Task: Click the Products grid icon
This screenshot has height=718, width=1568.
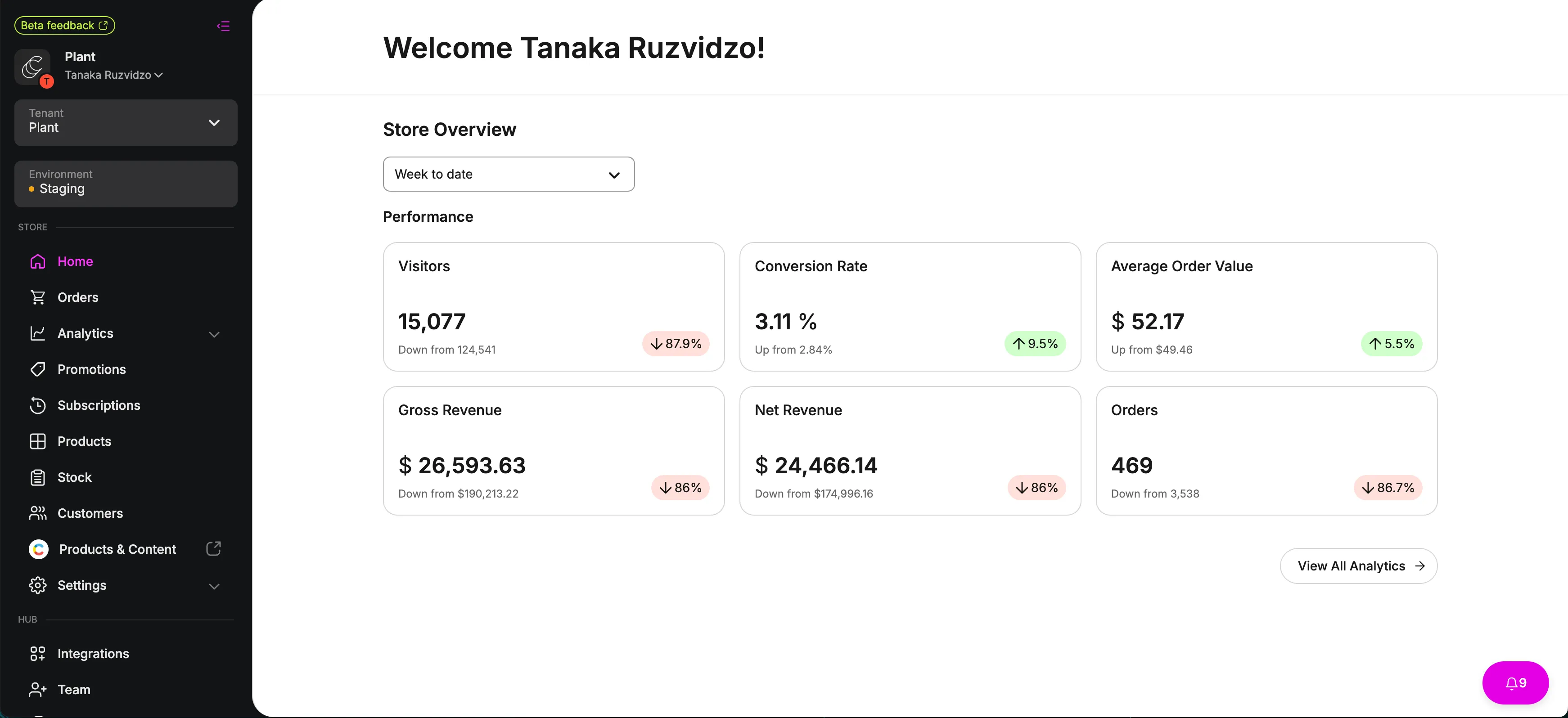Action: pos(38,442)
